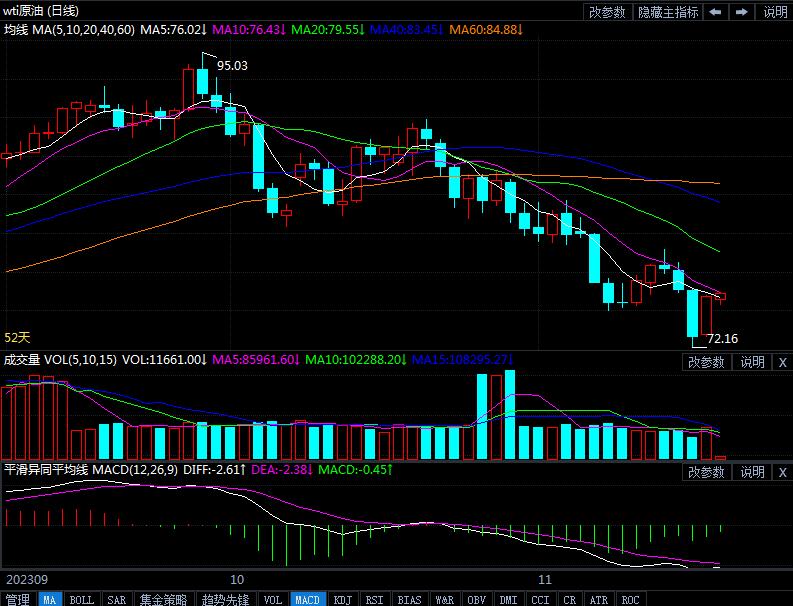Select the BIAS indicator tab
Viewport: 793px width, 606px height.
pyautogui.click(x=409, y=599)
